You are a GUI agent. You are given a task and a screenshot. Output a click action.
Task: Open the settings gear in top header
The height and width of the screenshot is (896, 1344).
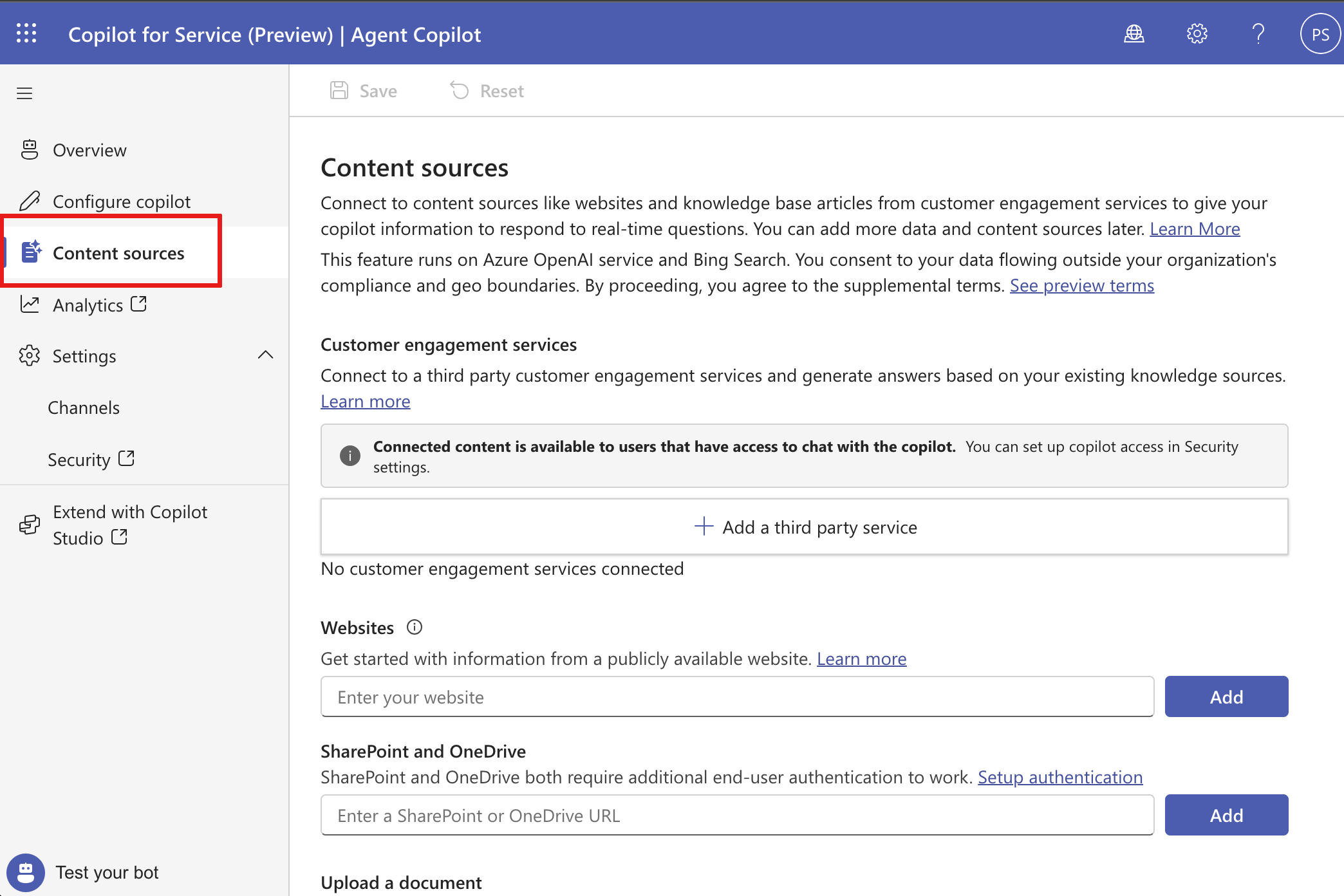[1197, 33]
